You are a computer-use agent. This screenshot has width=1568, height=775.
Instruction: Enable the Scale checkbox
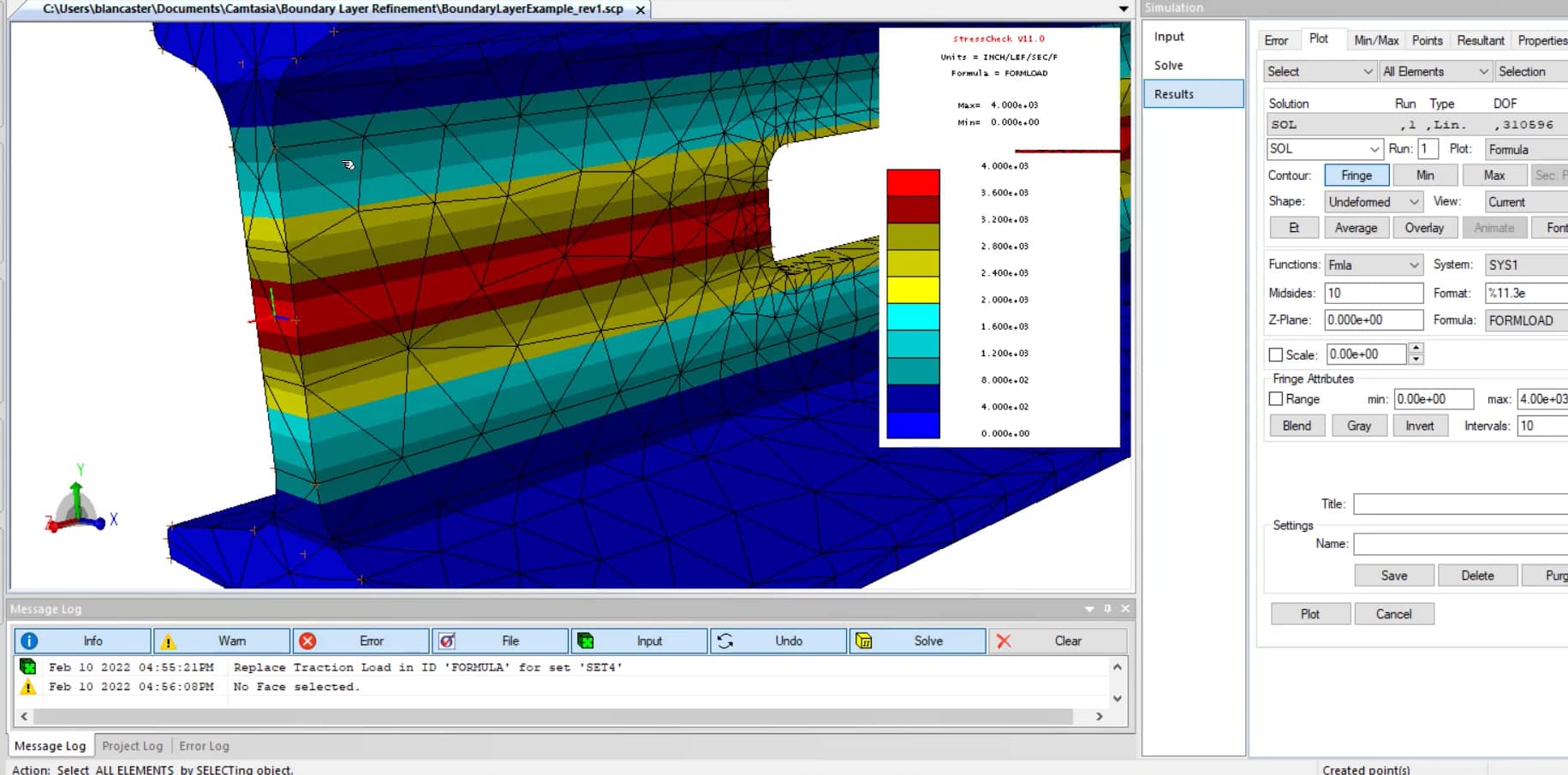(1275, 354)
